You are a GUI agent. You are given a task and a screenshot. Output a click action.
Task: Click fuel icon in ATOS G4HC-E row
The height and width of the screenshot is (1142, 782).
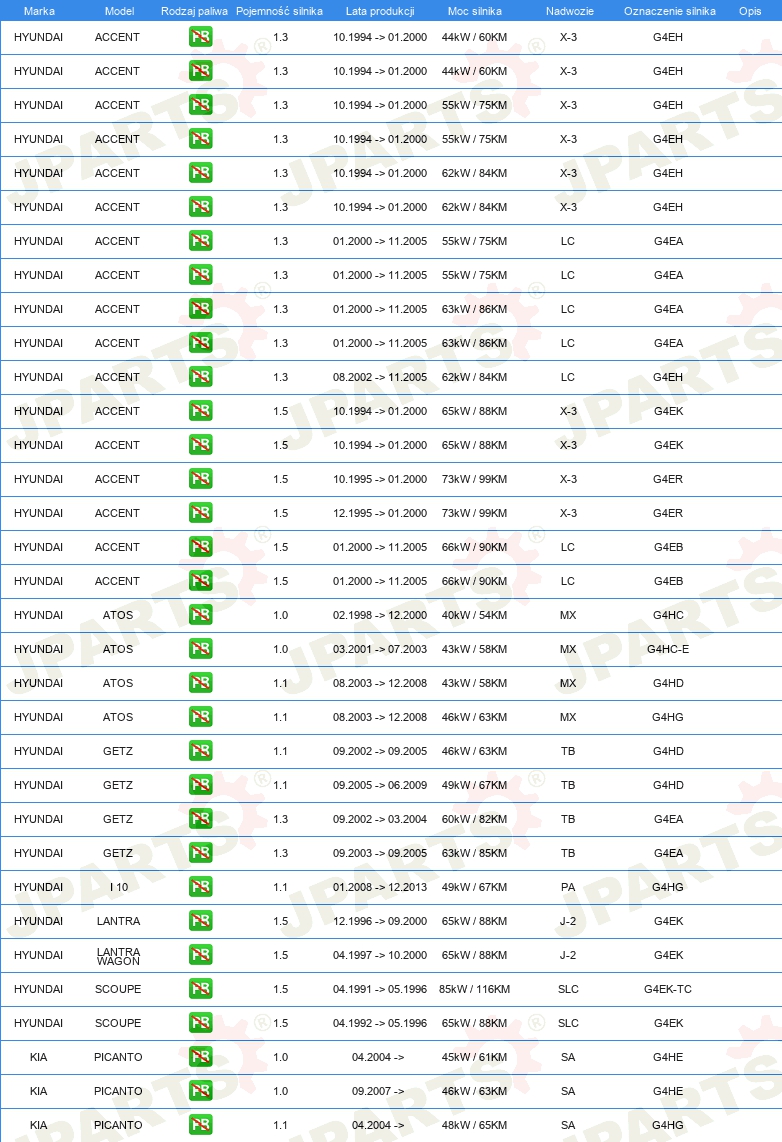coord(201,649)
